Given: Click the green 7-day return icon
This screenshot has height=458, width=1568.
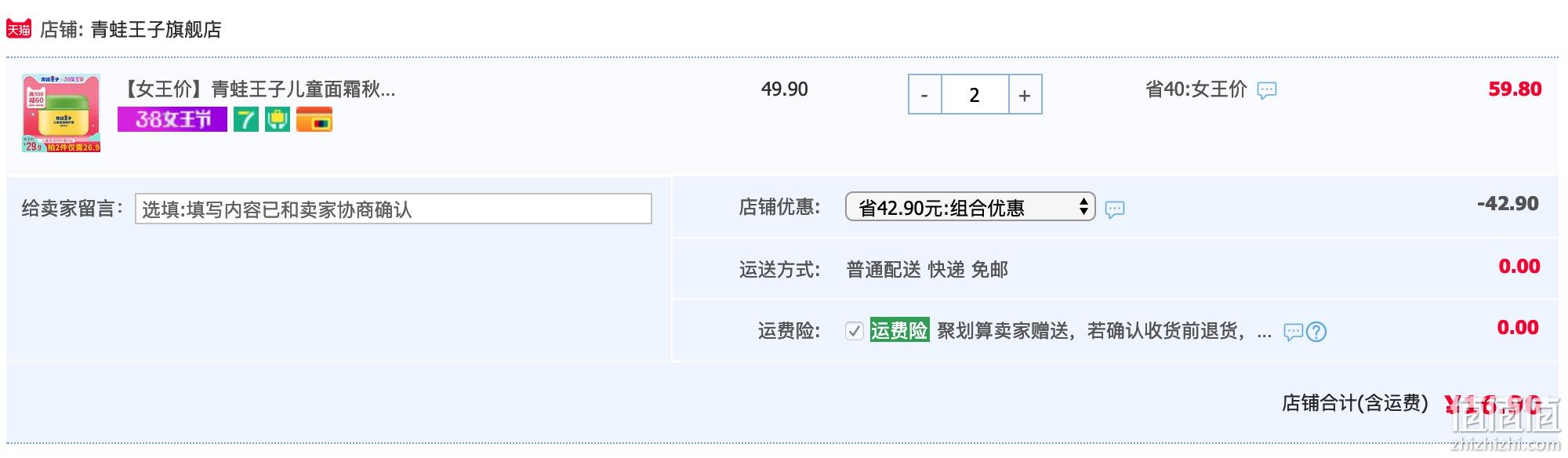Looking at the screenshot, I should (x=246, y=119).
